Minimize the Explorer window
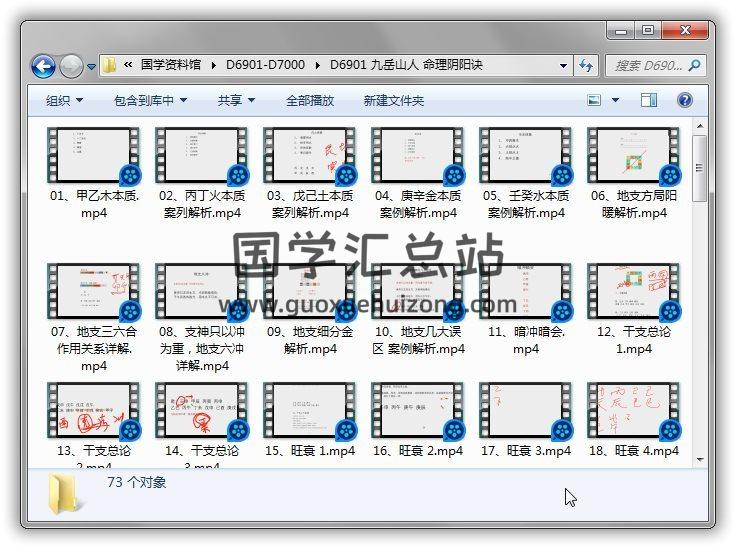Image resolution: width=736 pixels, height=549 pixels. tap(621, 31)
